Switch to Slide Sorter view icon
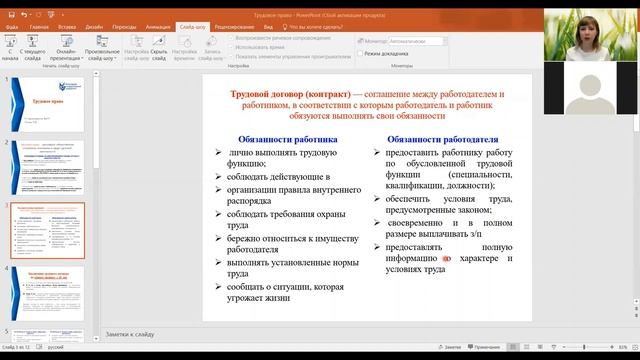 coord(527,347)
